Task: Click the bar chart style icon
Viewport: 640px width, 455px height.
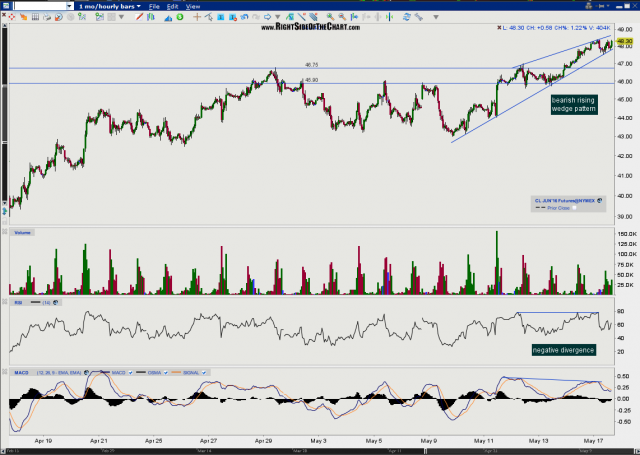Action: point(151,17)
